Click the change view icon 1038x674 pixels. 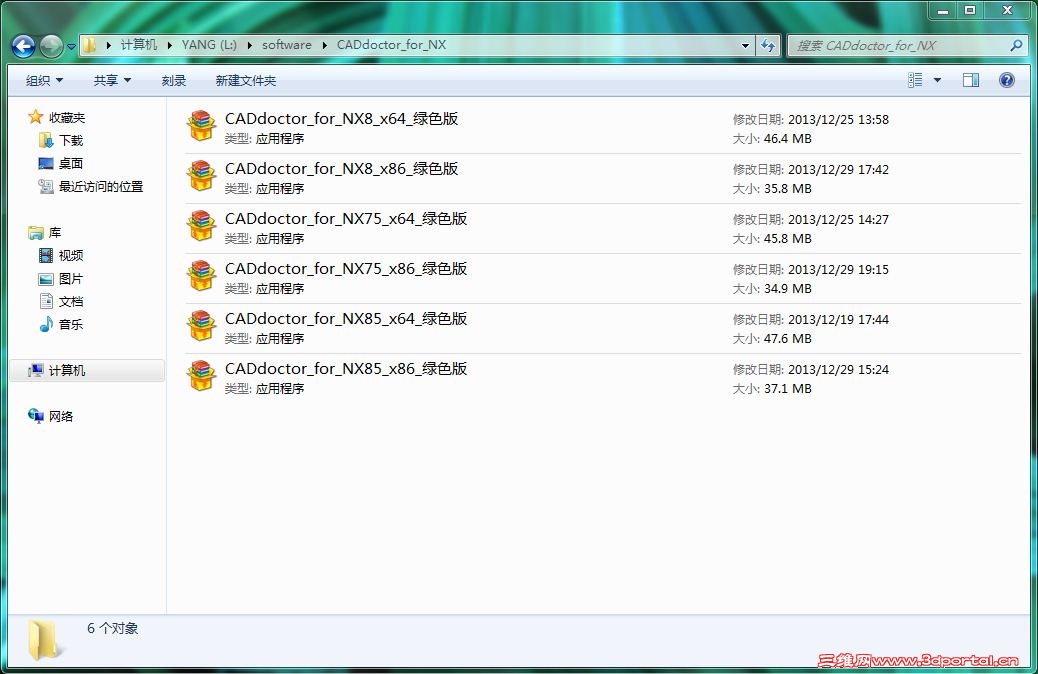click(x=915, y=80)
